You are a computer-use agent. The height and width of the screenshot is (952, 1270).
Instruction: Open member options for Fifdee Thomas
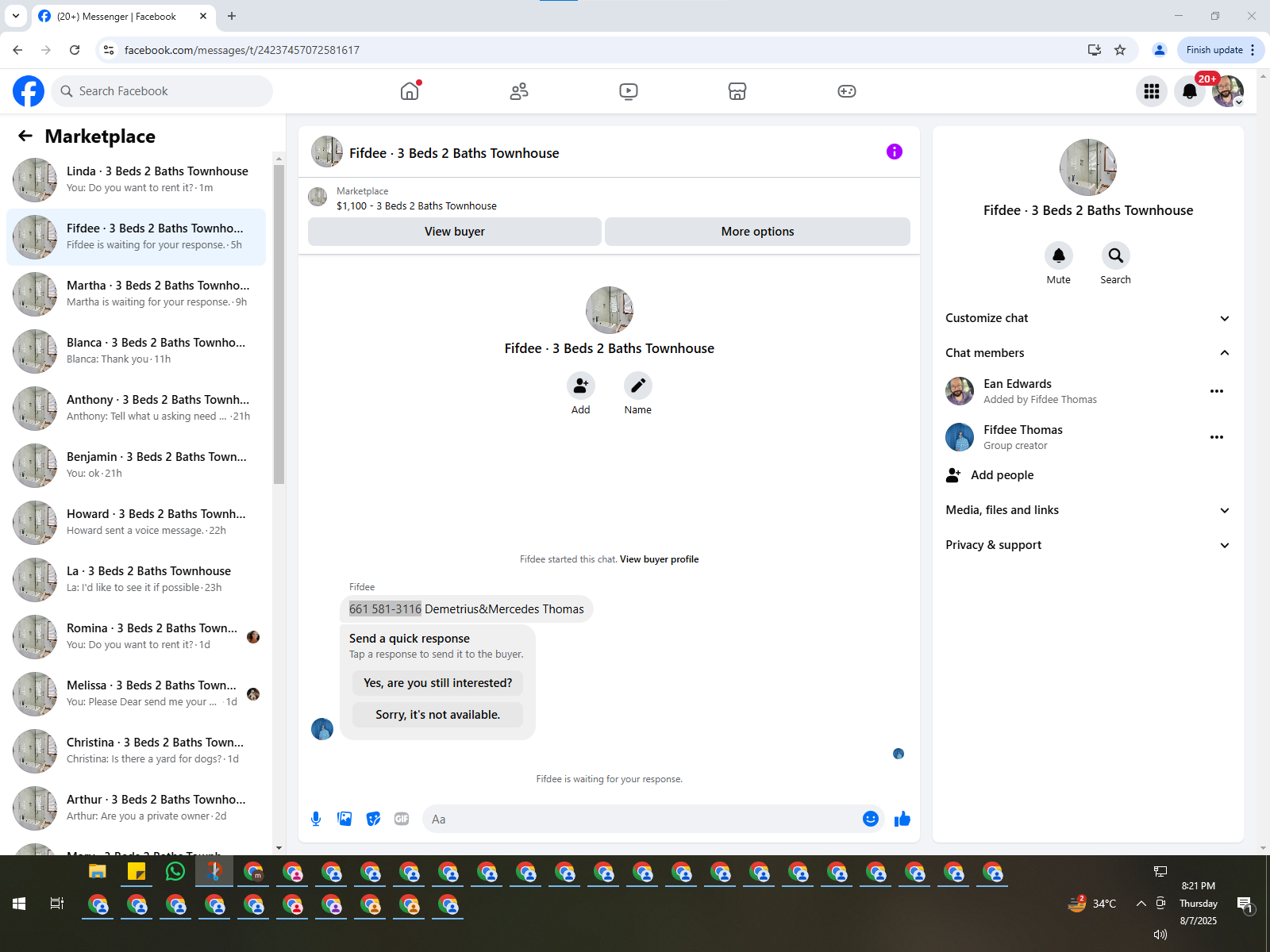coord(1217,437)
